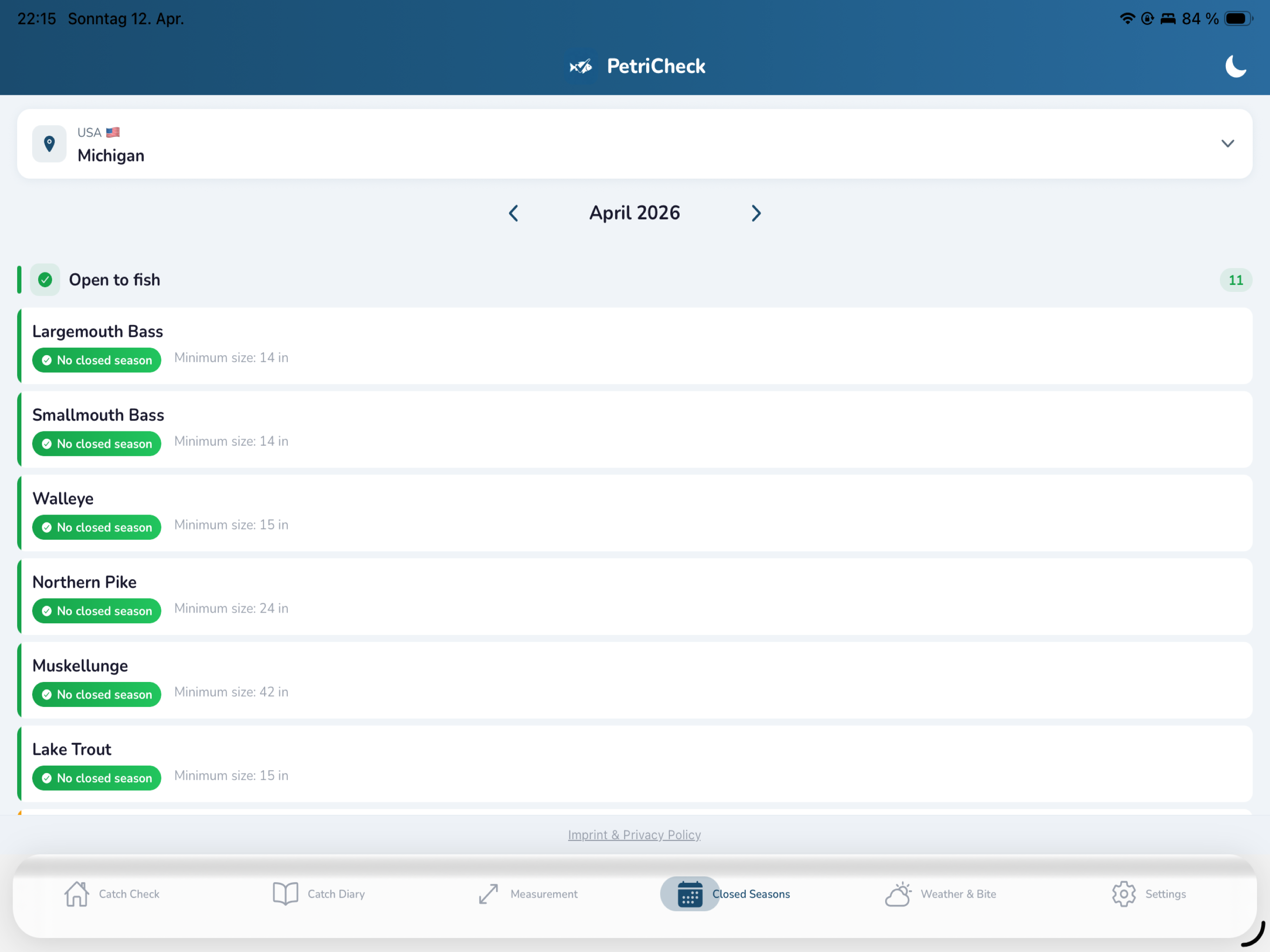Click Smallmouth Bass minimum size 14 in
Image resolution: width=1270 pixels, height=952 pixels.
pyautogui.click(x=232, y=441)
